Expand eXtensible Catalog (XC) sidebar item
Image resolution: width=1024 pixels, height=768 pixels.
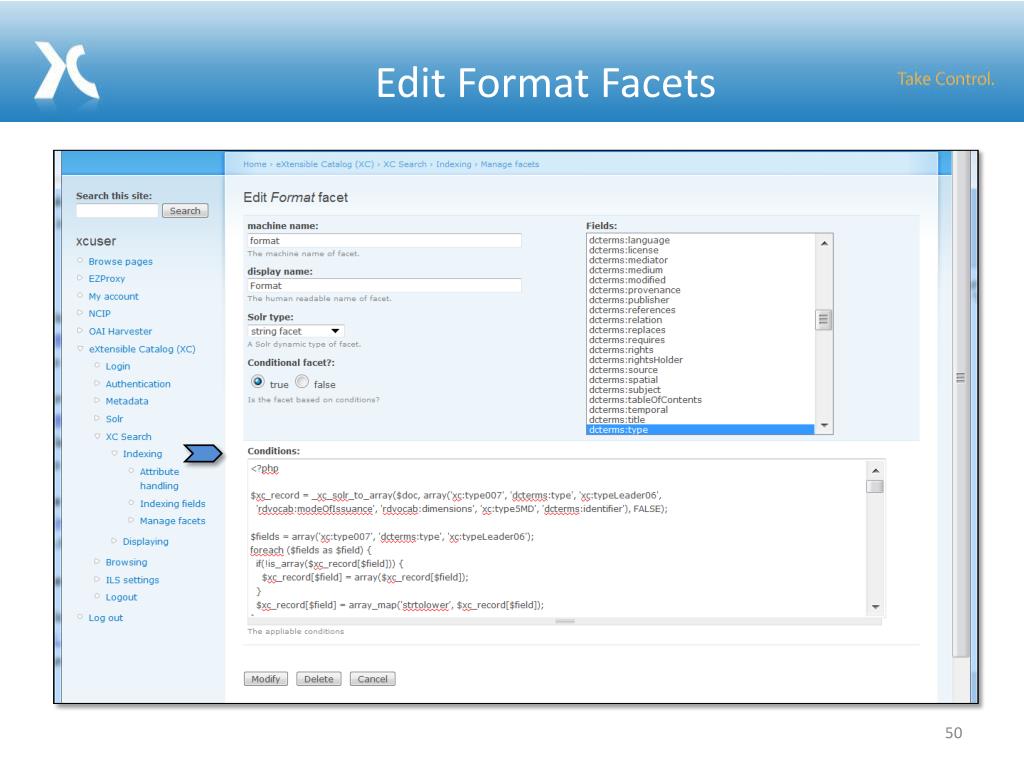[142, 349]
